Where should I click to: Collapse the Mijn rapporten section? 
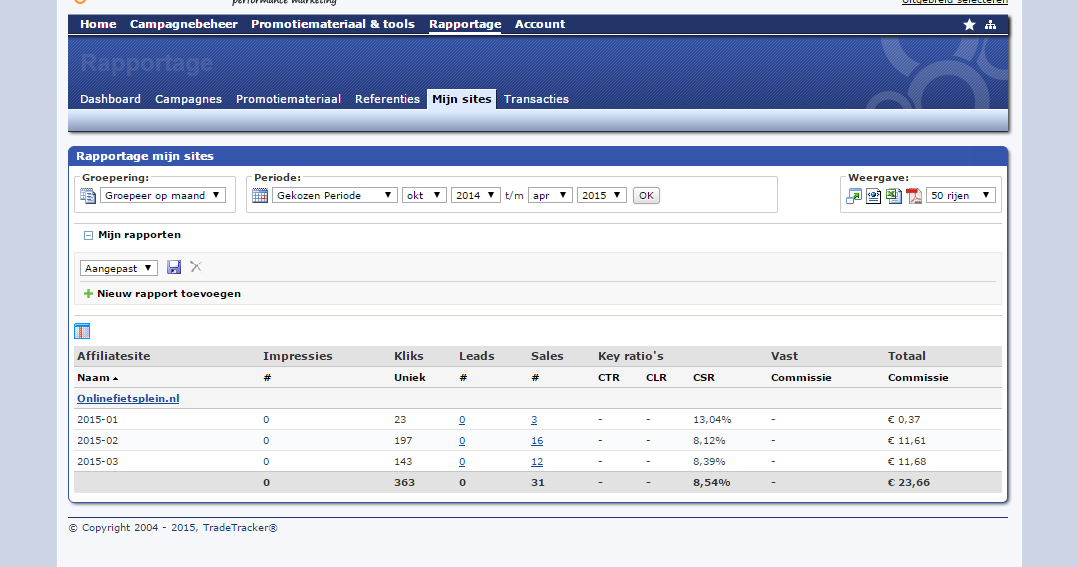[88, 235]
